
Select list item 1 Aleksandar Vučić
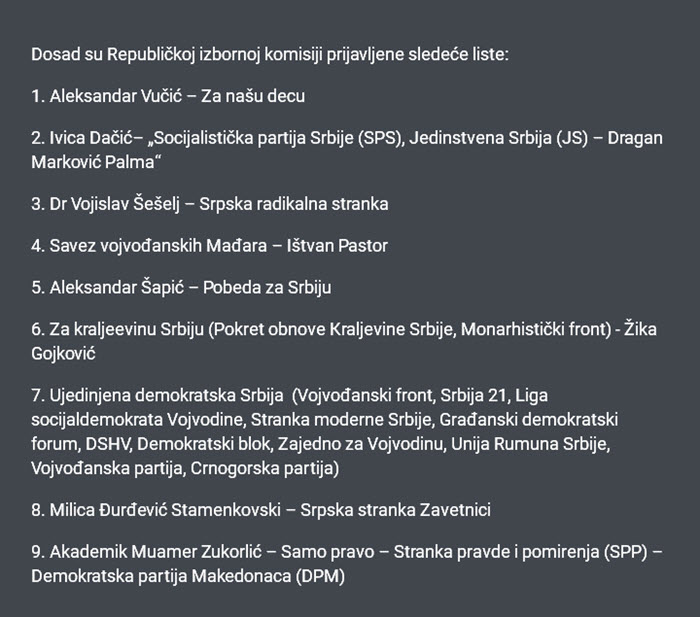(168, 96)
